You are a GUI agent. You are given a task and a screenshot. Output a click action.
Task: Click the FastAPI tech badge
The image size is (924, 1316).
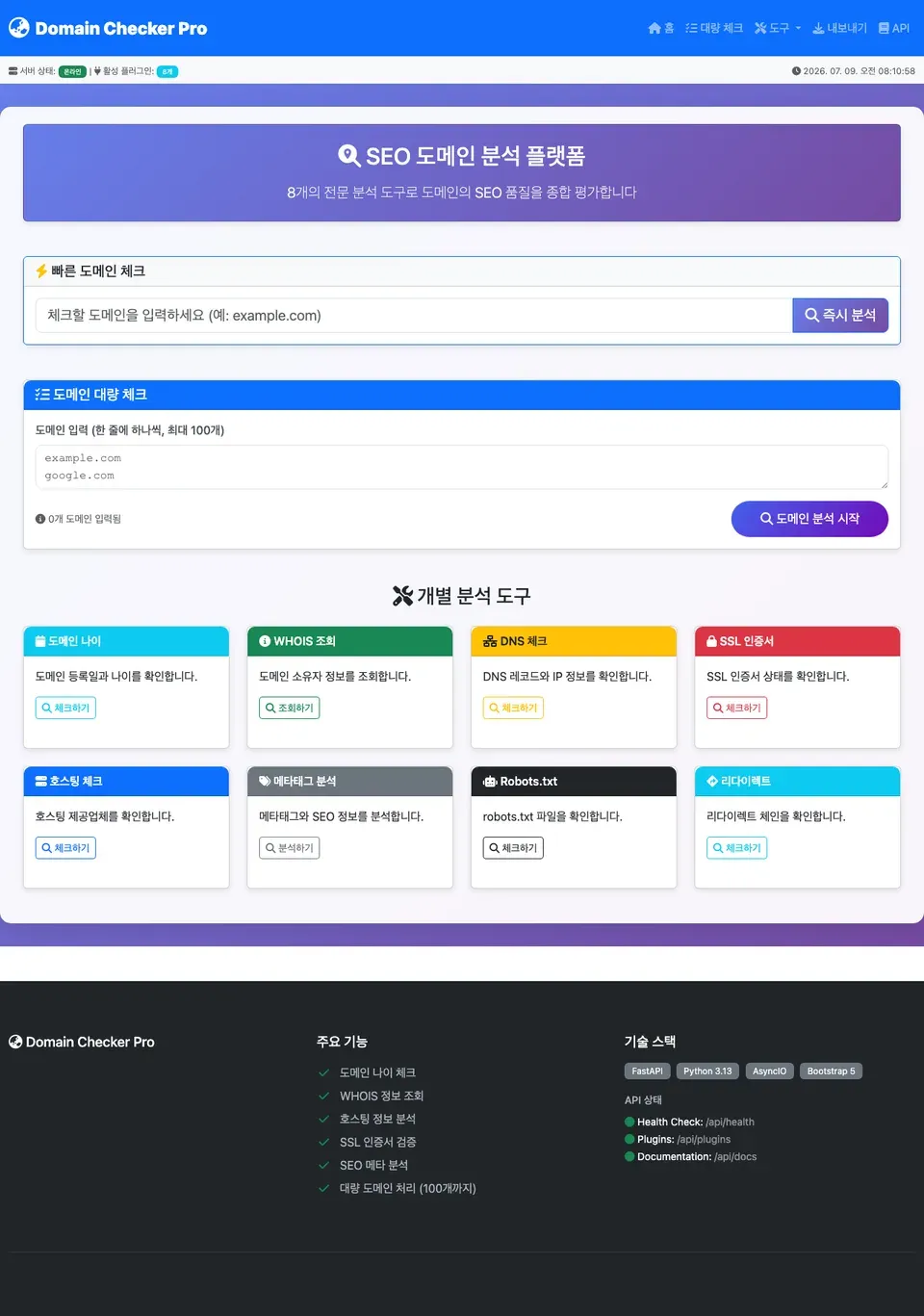coord(648,1071)
